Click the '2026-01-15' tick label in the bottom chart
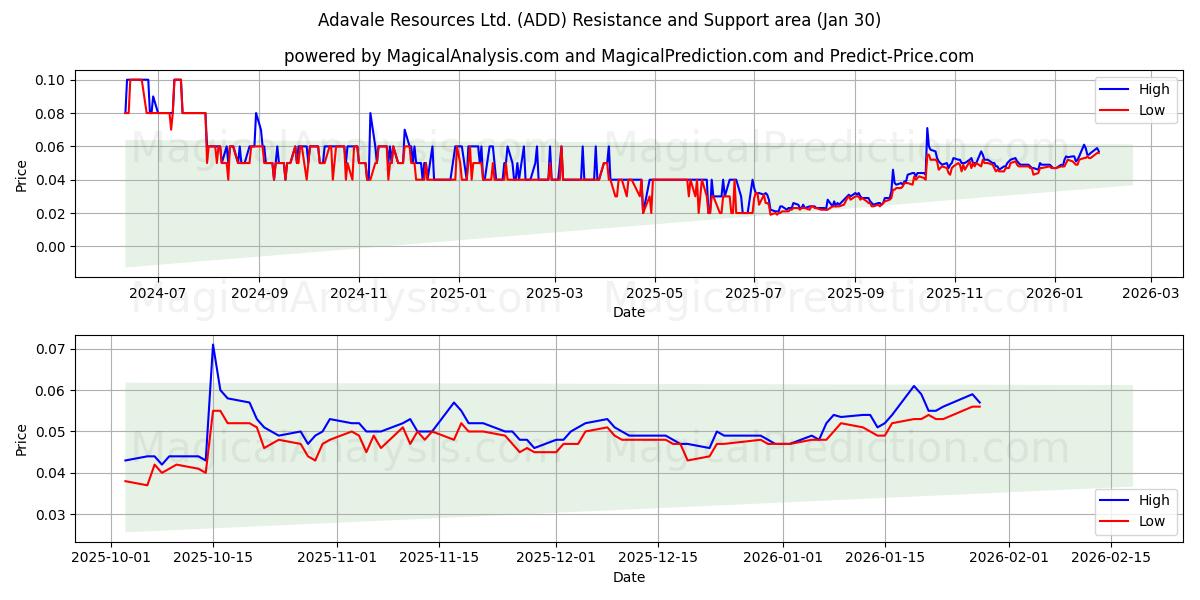This screenshot has height=600, width=1200. click(883, 557)
